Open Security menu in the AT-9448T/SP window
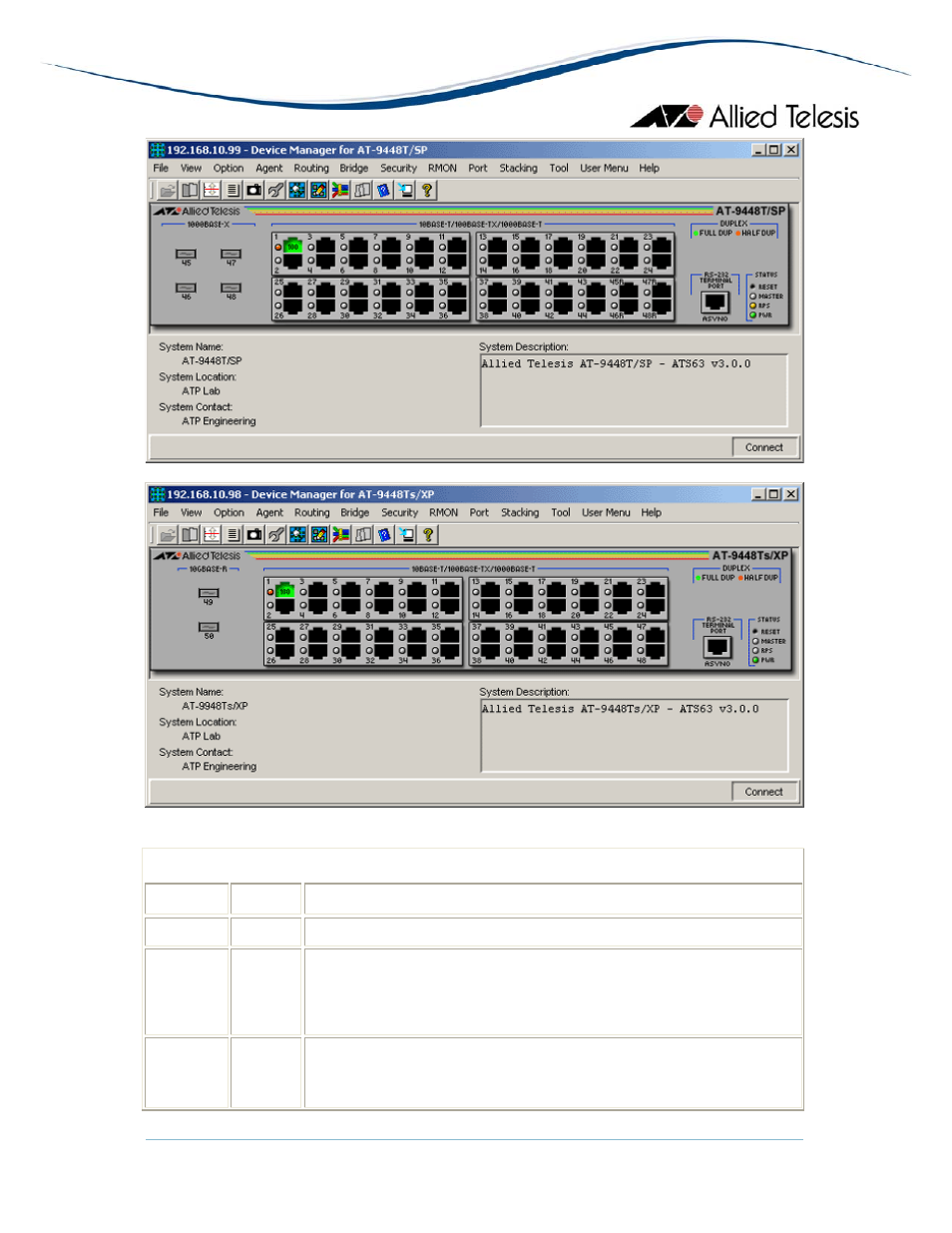 (x=398, y=168)
